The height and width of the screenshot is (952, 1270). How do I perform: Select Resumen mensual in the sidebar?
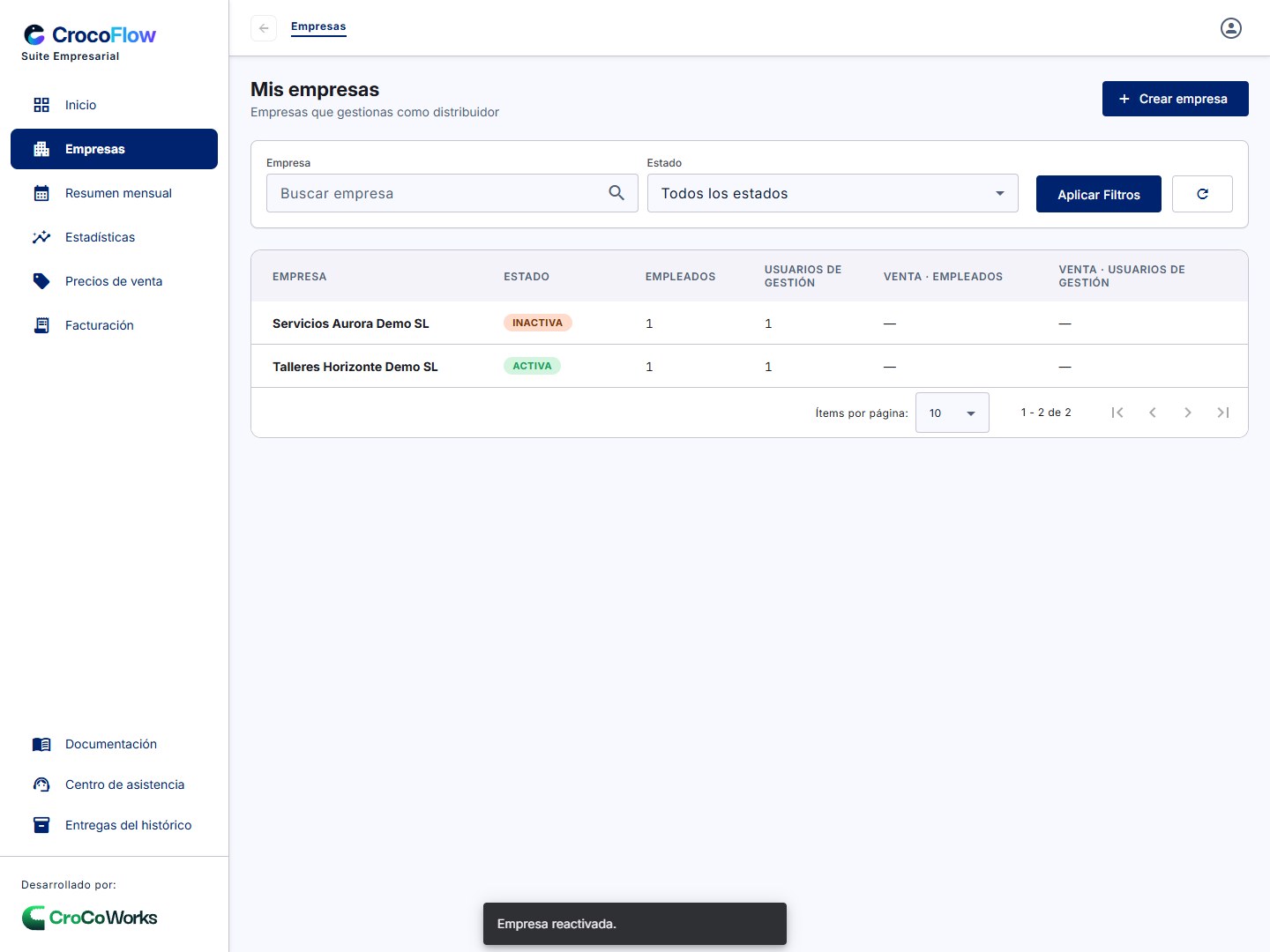(x=114, y=193)
